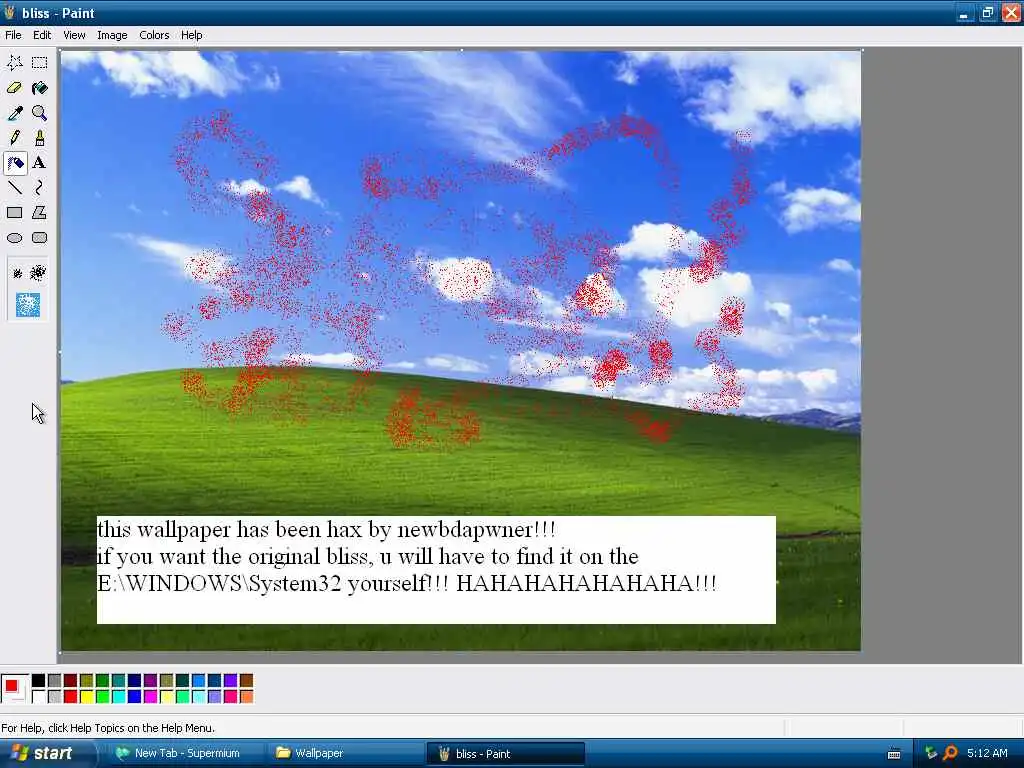This screenshot has width=1024, height=768.
Task: Select the Rectangle shape tool
Action: tap(14, 213)
